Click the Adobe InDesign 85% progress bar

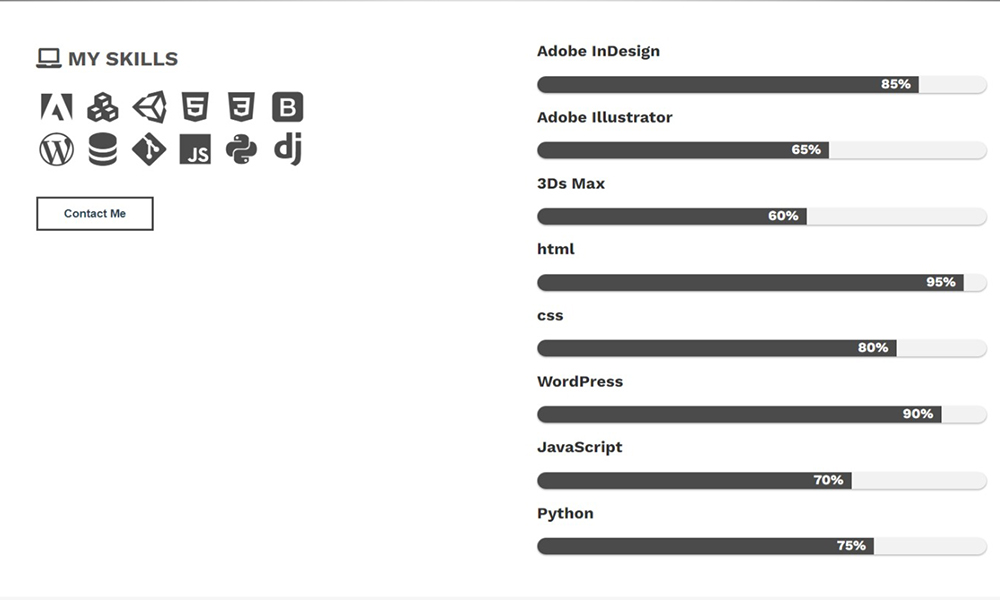coord(761,84)
